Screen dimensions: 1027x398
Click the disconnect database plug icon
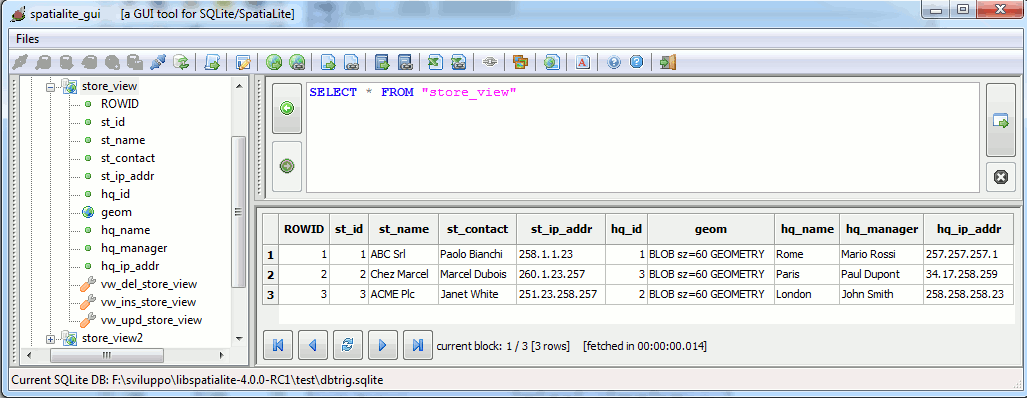pyautogui.click(x=158, y=62)
